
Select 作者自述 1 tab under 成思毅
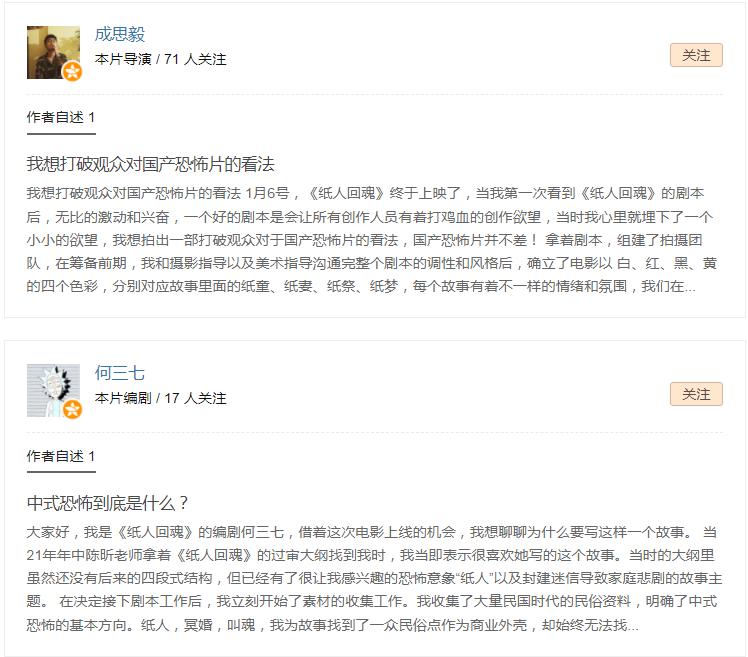click(61, 117)
